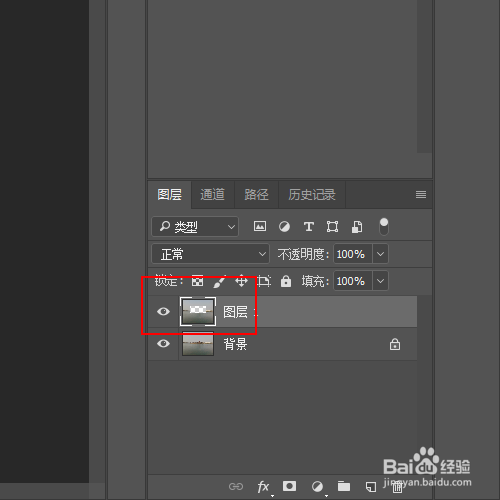The height and width of the screenshot is (500, 500).
Task: Filter layers by type (T) layers
Action: [309, 227]
